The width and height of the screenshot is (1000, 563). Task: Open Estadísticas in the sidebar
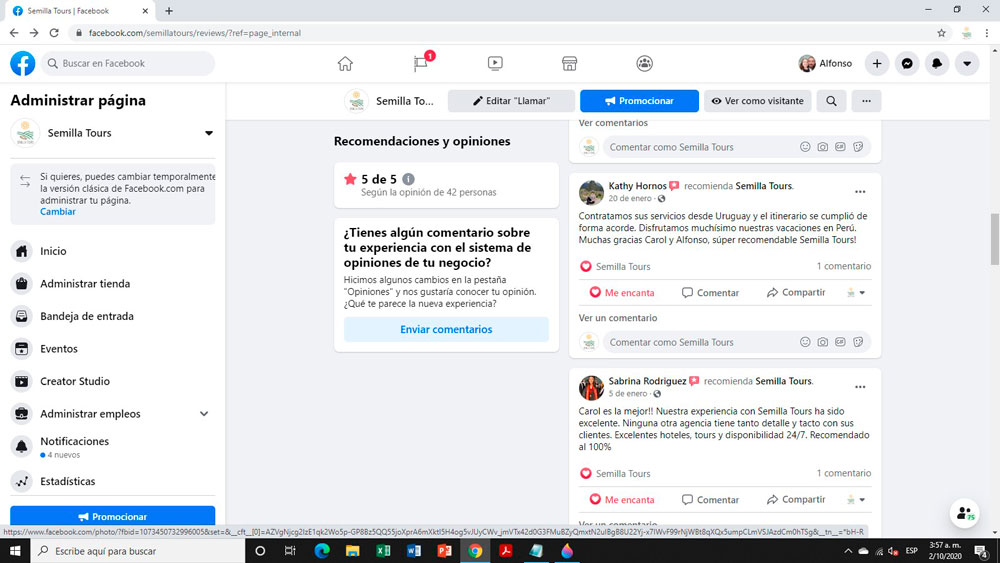[112, 481]
